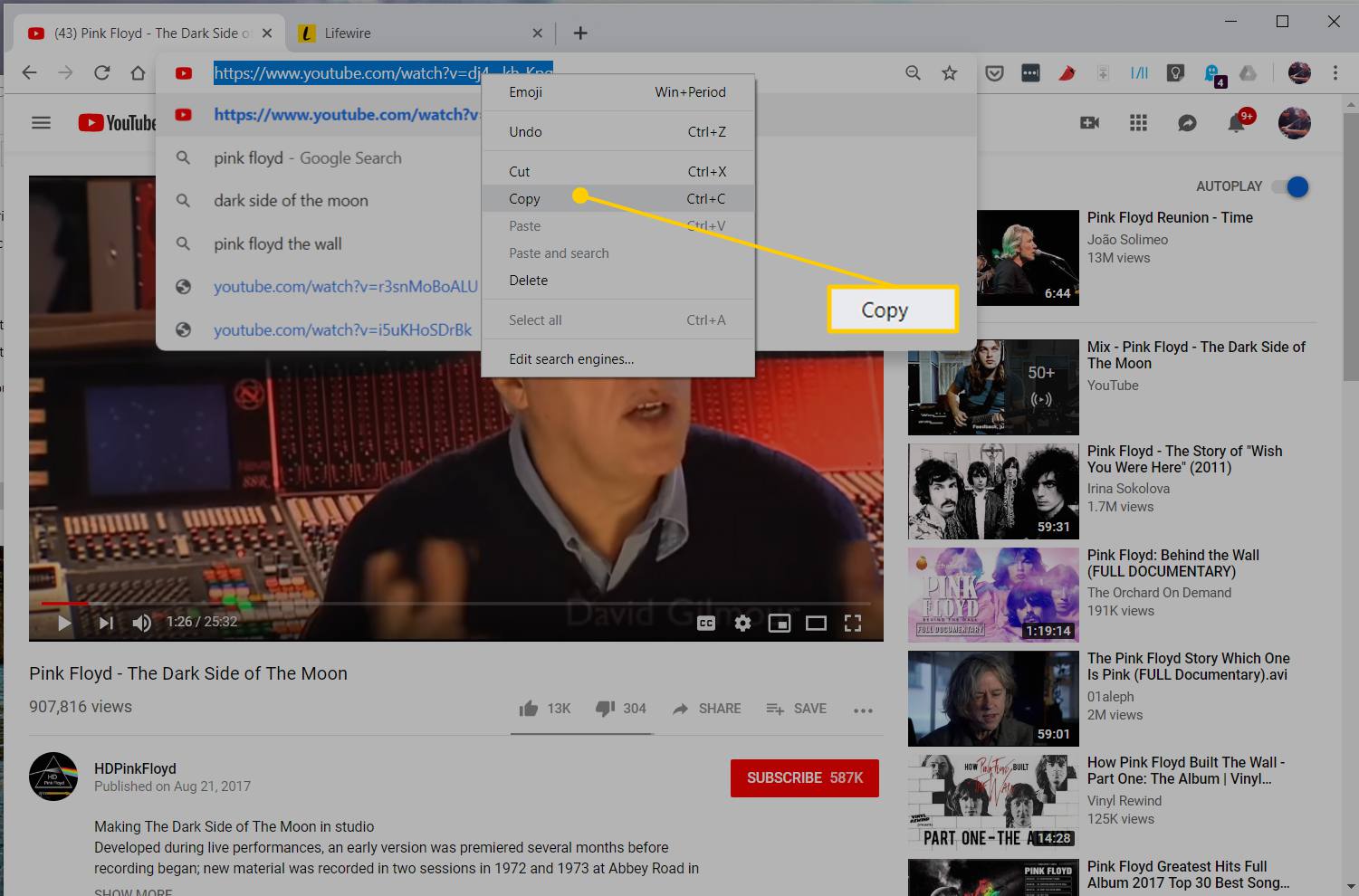Toggle the Autoplay switch
Screen dimensions: 1359x896
1291,186
